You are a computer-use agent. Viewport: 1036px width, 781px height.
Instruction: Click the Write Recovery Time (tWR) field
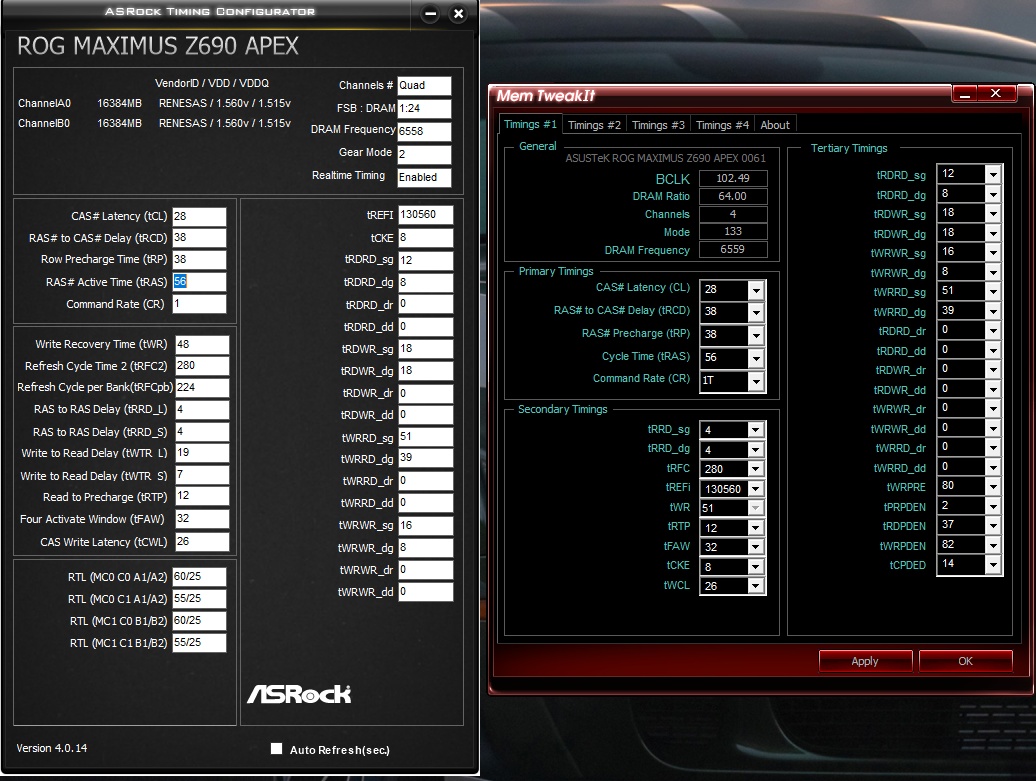202,344
